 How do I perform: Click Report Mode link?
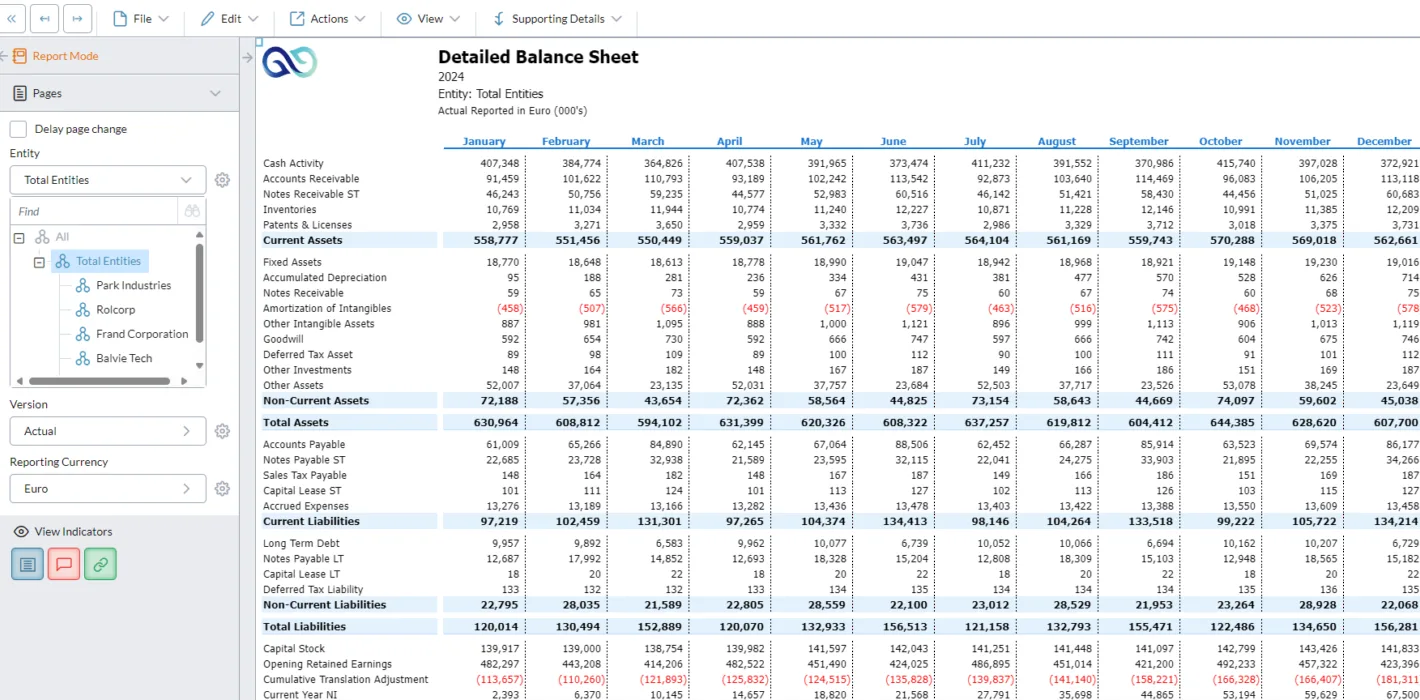tap(65, 56)
